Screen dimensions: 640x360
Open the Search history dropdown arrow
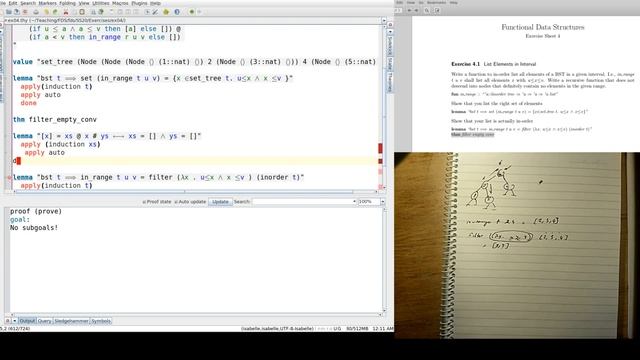(354, 202)
